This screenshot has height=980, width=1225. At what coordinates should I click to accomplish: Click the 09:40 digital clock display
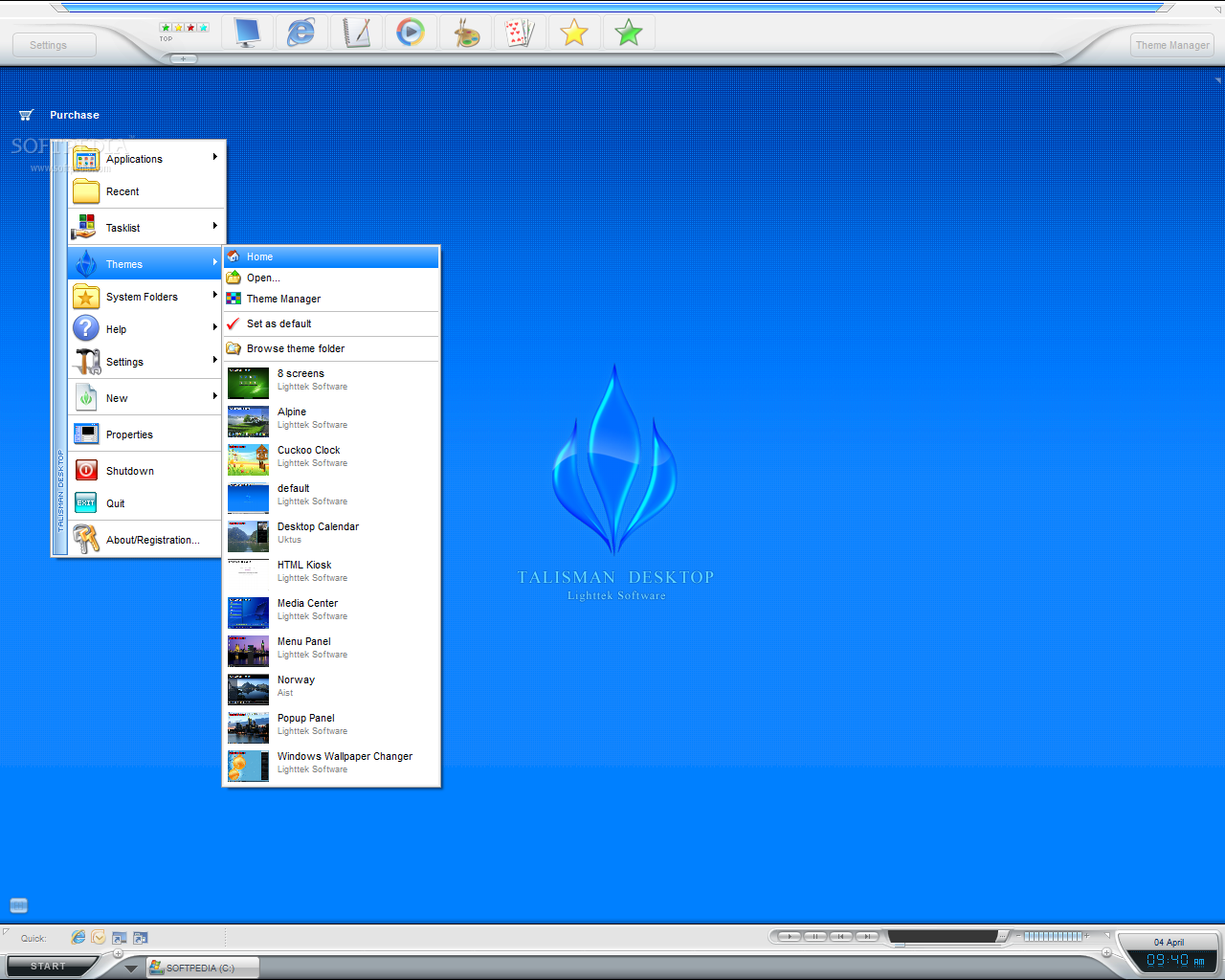1176,960
